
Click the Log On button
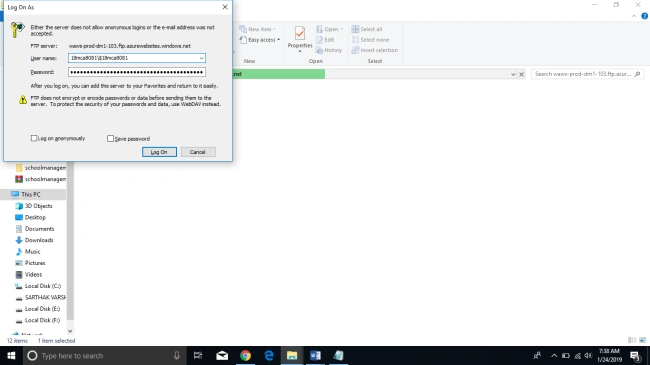point(159,152)
